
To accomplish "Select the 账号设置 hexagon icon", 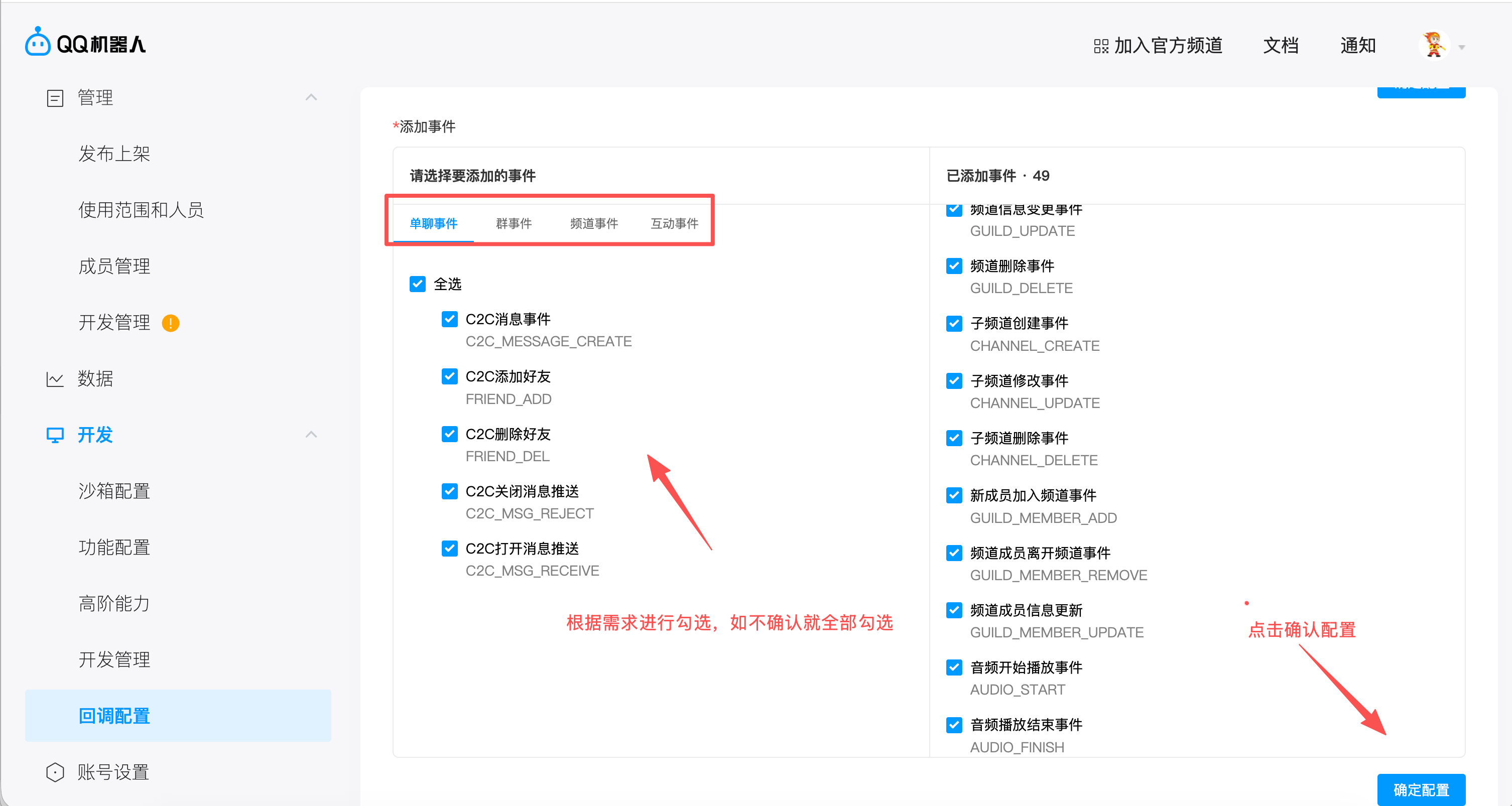I will tap(55, 772).
